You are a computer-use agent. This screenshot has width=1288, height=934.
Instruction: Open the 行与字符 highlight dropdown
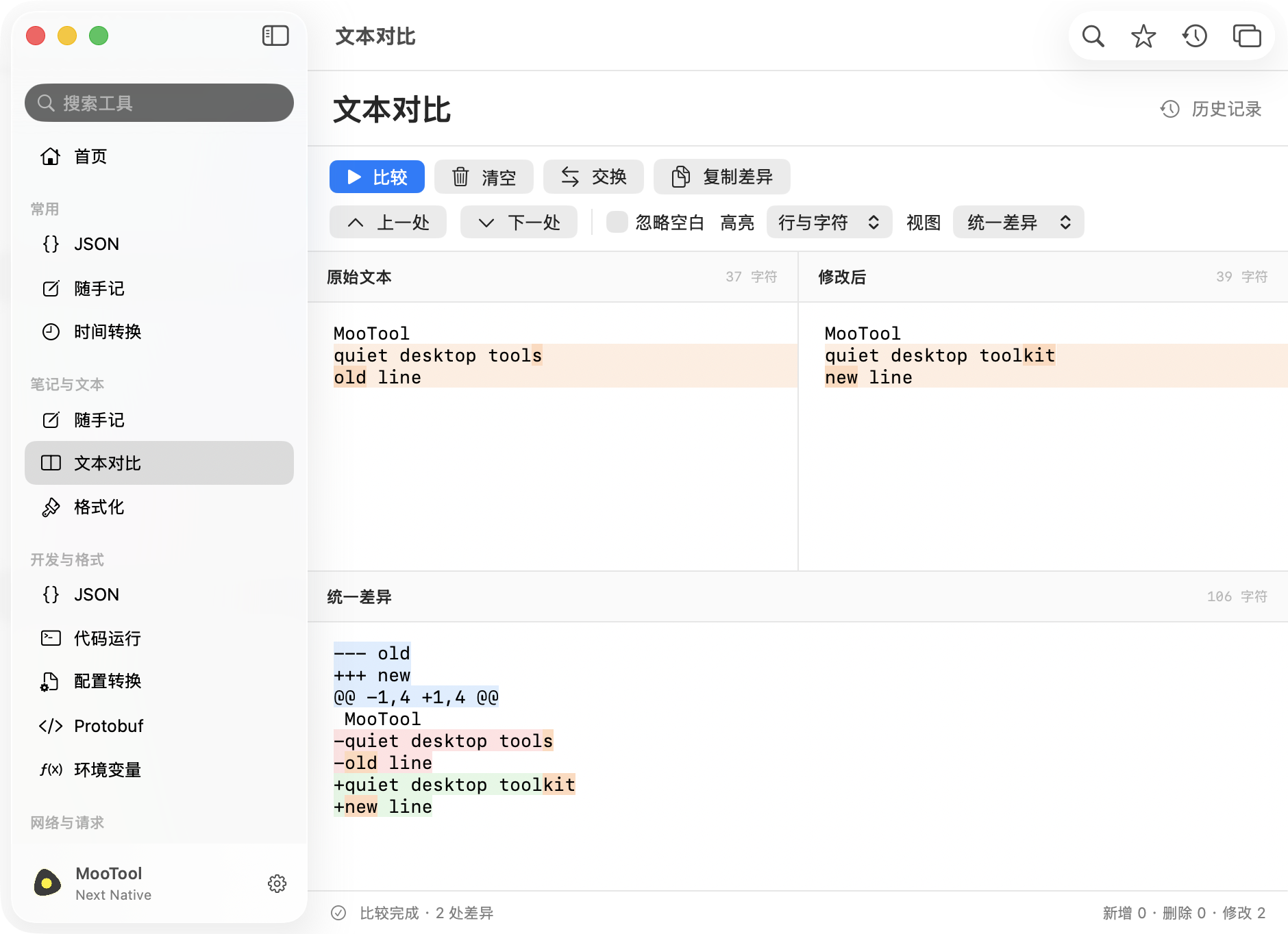click(829, 222)
